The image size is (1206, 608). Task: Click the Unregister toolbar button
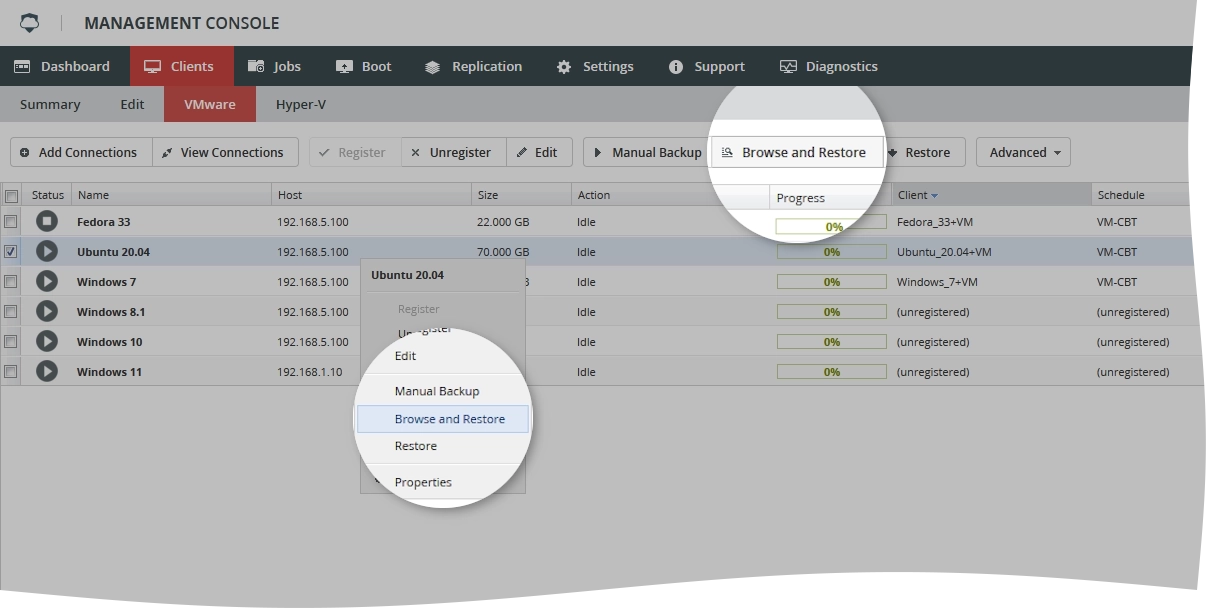coord(453,152)
